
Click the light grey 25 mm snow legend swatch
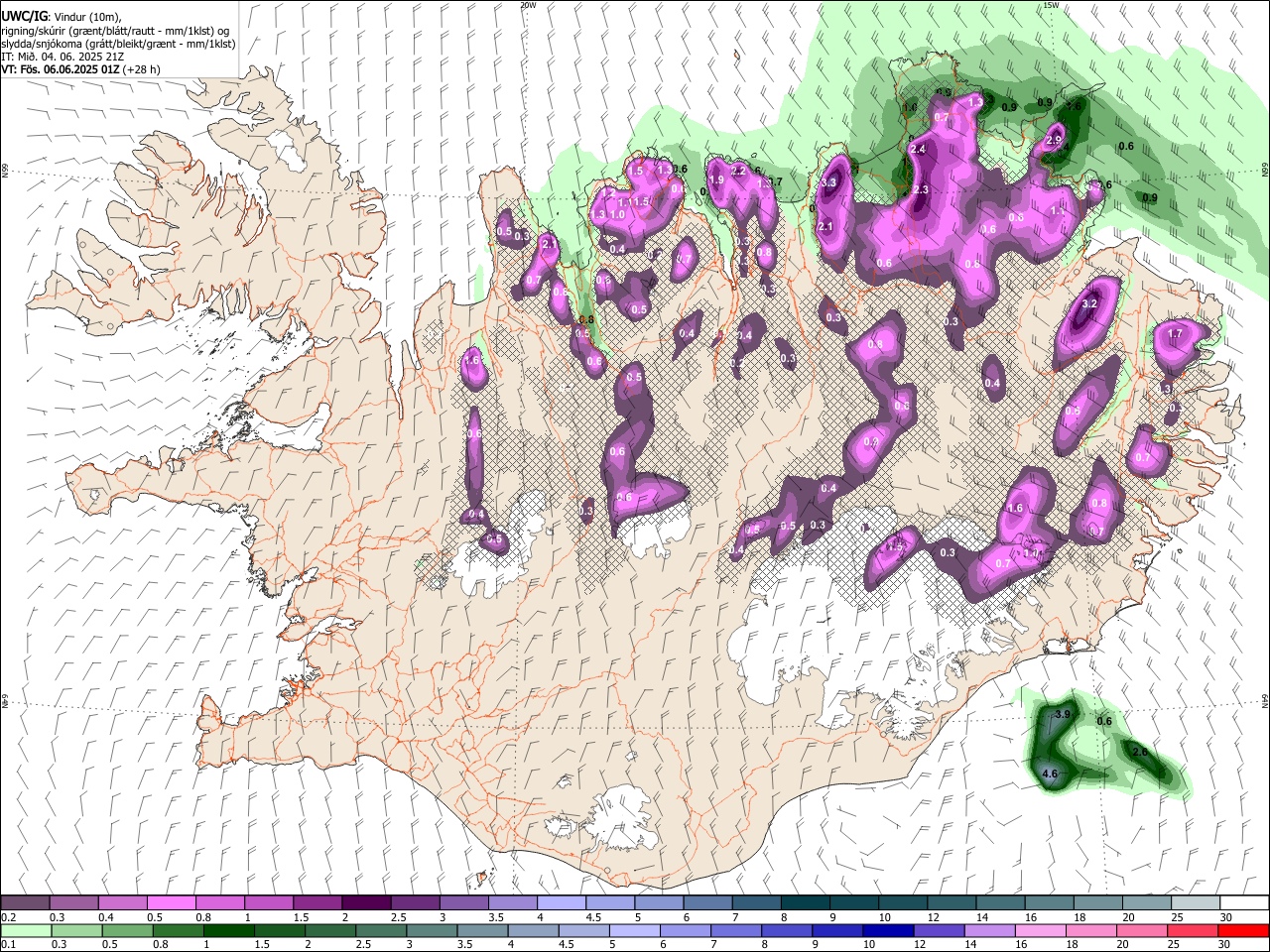click(x=1195, y=902)
